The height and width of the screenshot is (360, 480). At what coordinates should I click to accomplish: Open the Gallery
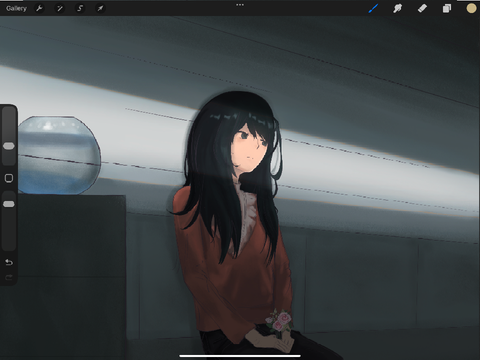point(16,8)
